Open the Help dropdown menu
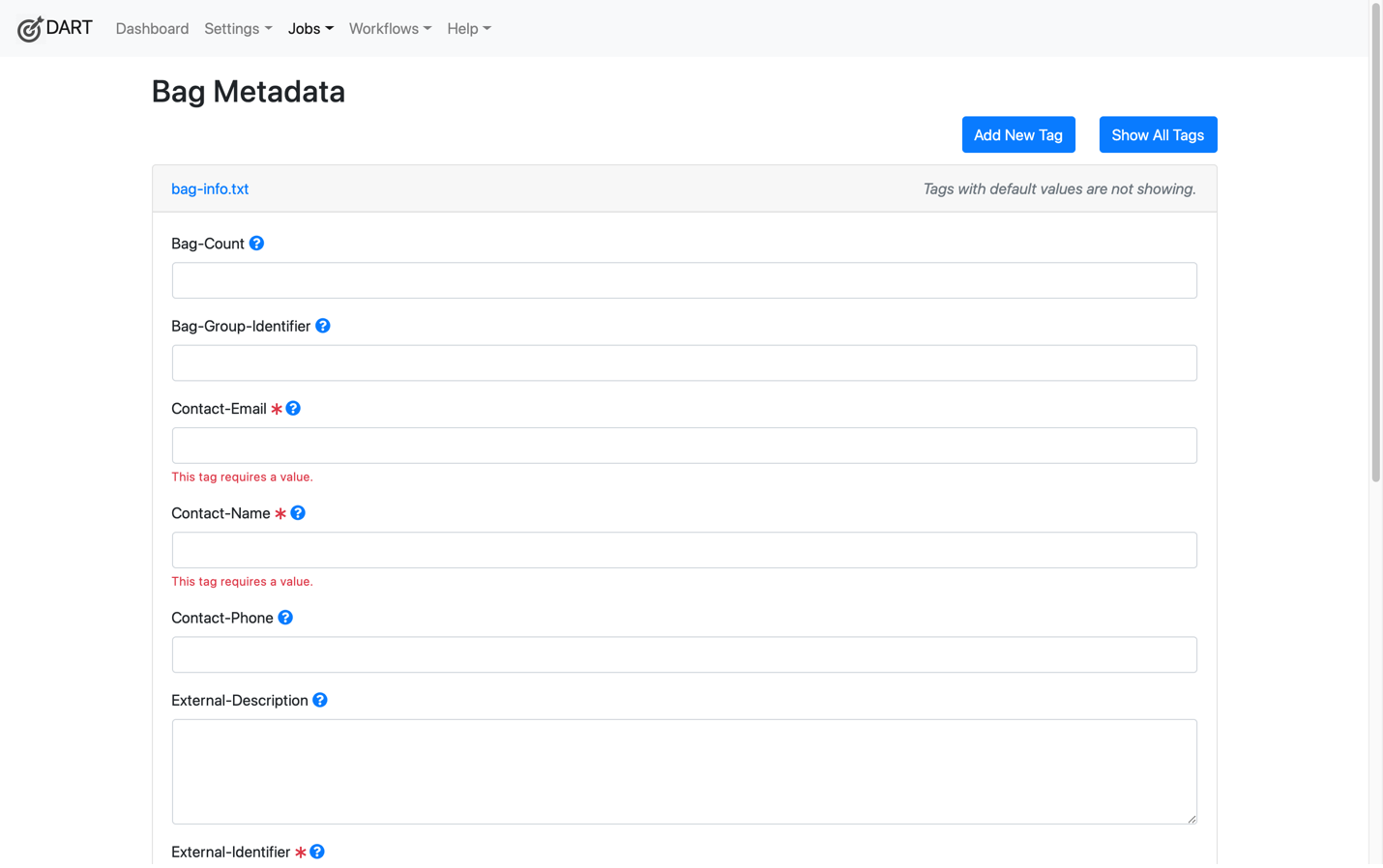 pos(469,29)
